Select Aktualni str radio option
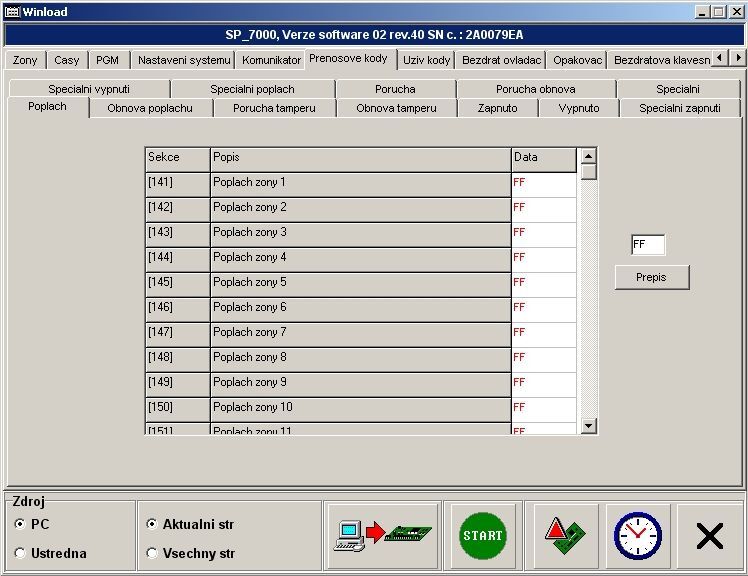The width and height of the screenshot is (748, 576). [x=152, y=524]
